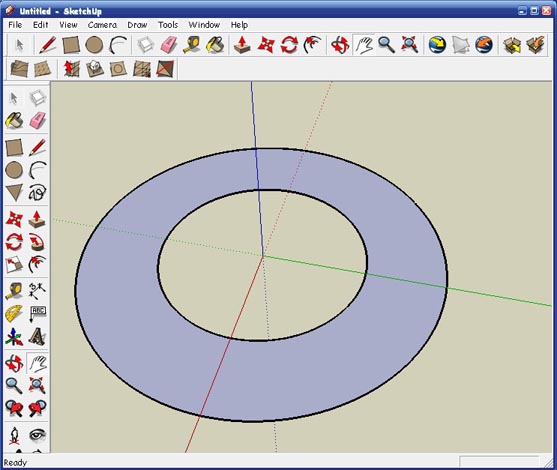Open Get Models from 3D Warehouse

click(x=512, y=45)
